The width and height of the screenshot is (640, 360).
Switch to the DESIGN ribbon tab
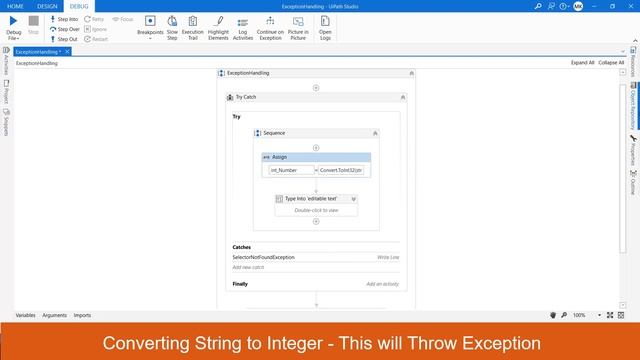(x=47, y=6)
